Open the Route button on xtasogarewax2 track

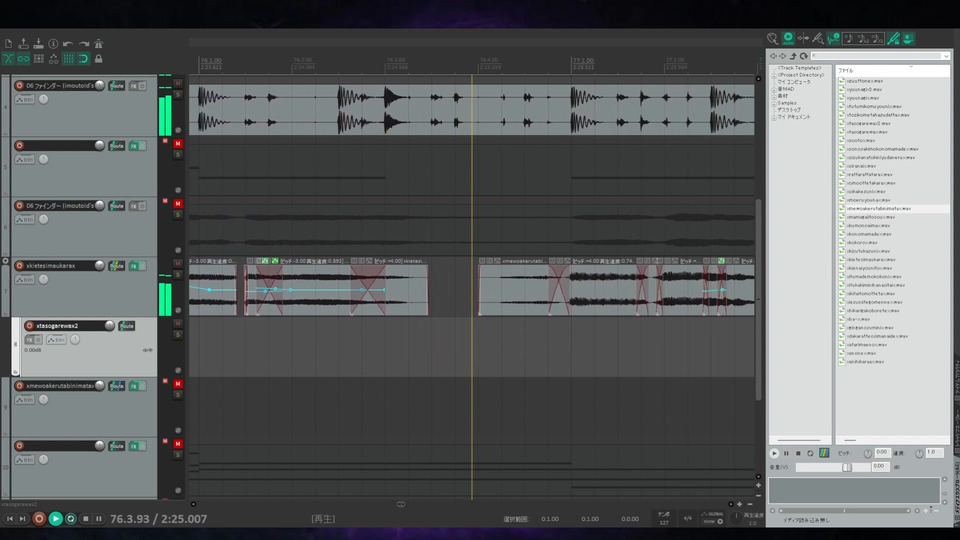click(127, 326)
